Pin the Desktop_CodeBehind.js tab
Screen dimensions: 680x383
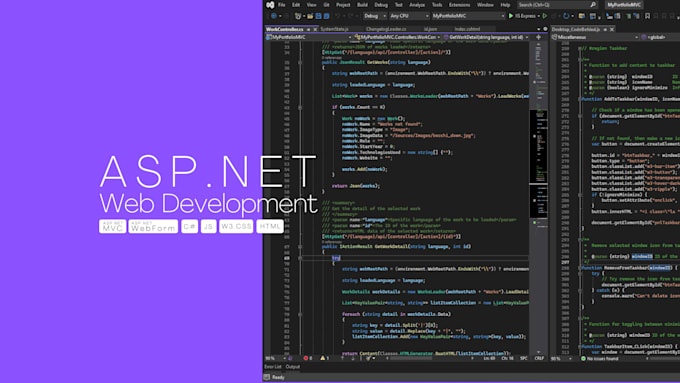605,29
